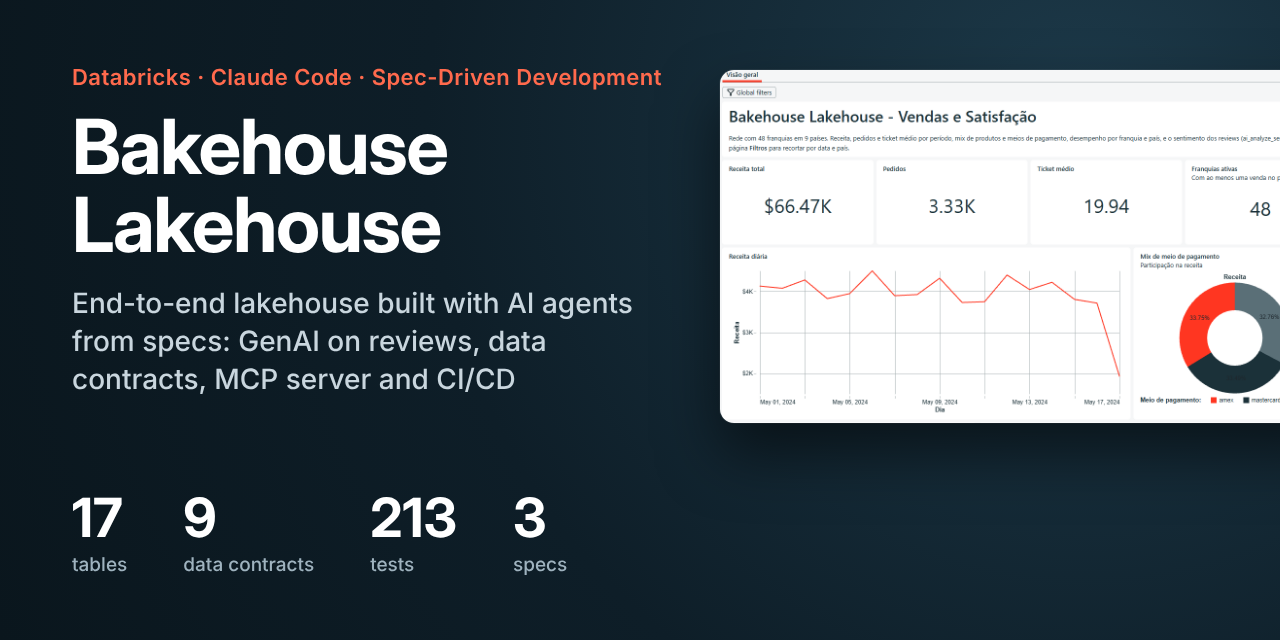Click the 17 tables statistic
The image size is (1280, 640).
pos(99,535)
